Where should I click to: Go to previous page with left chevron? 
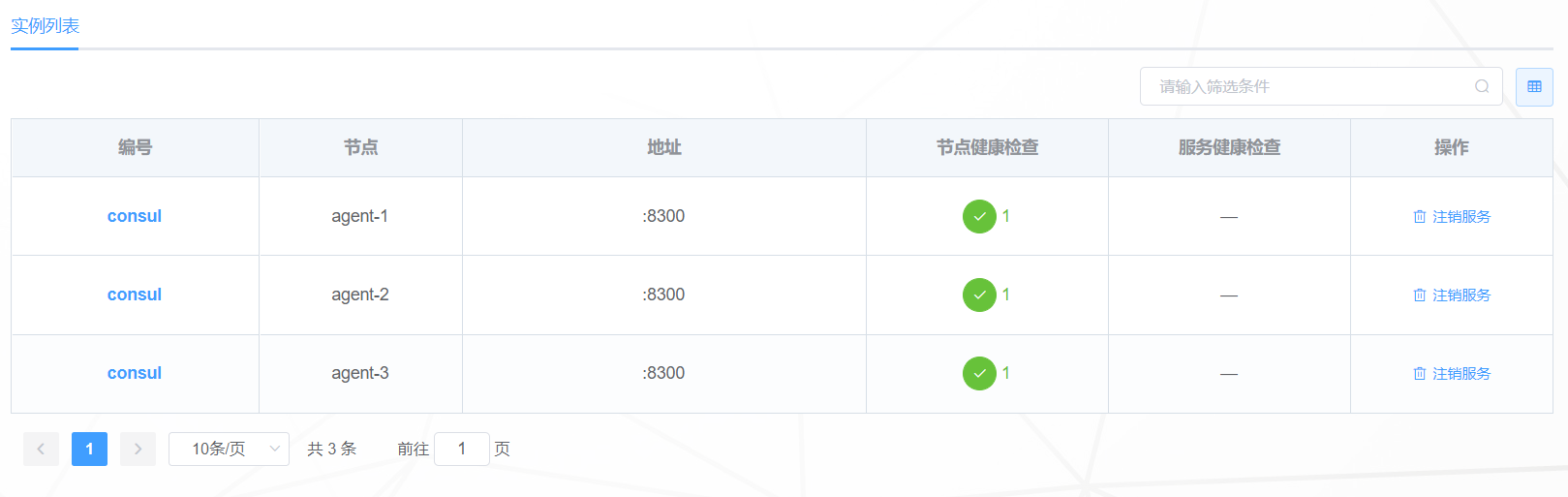[41, 449]
